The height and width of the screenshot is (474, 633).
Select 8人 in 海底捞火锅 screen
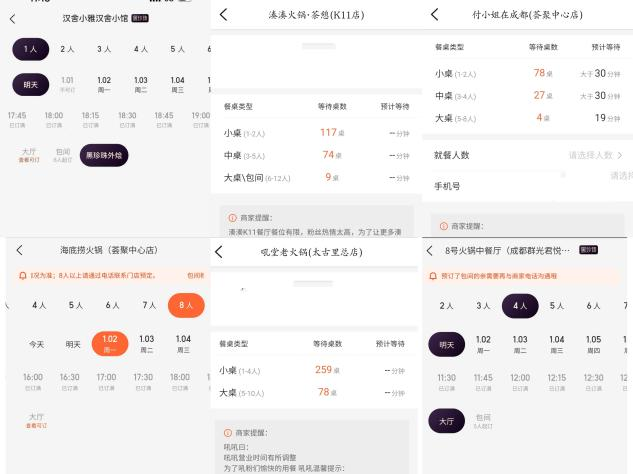(x=186, y=305)
